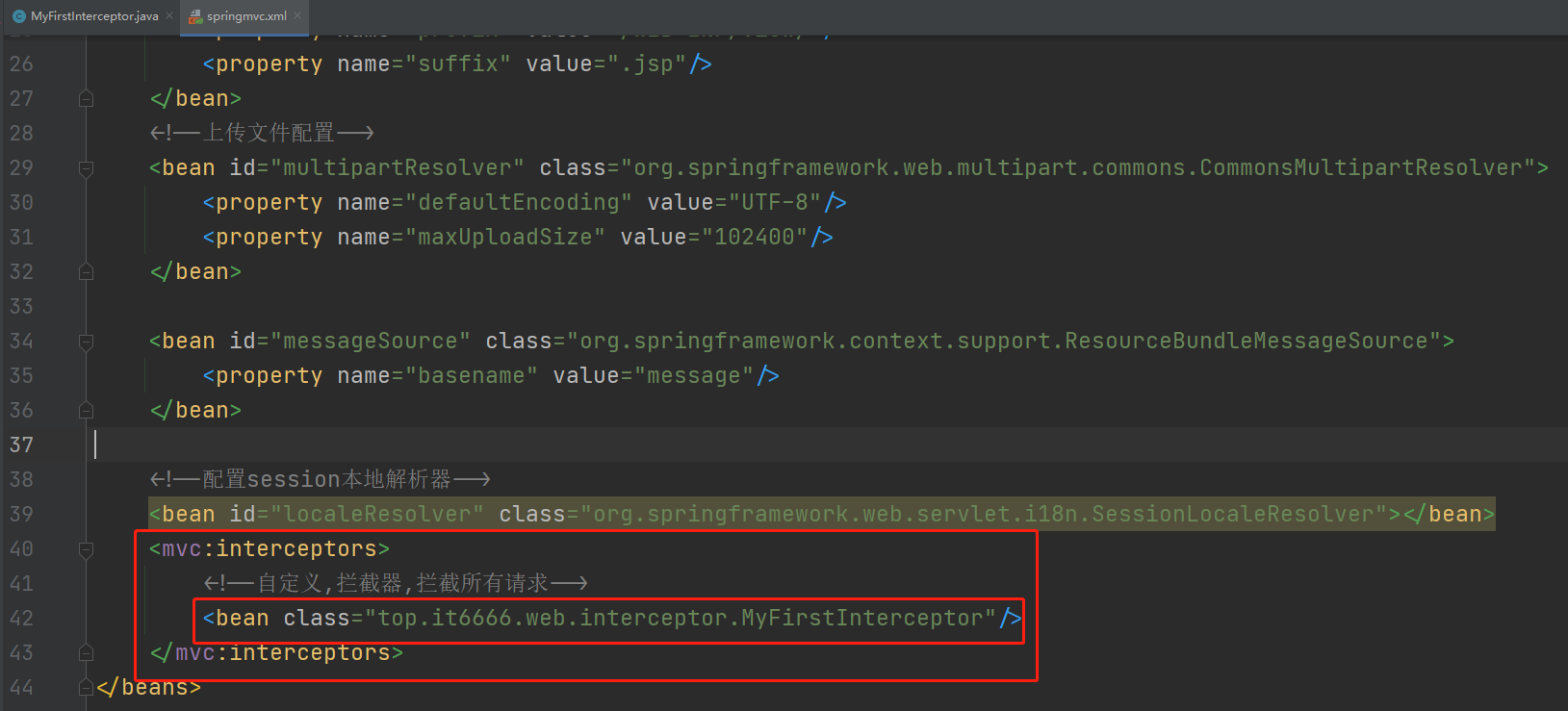Toggle fold marker at closing bean line 27
This screenshot has height=711, width=1568.
pyautogui.click(x=86, y=98)
